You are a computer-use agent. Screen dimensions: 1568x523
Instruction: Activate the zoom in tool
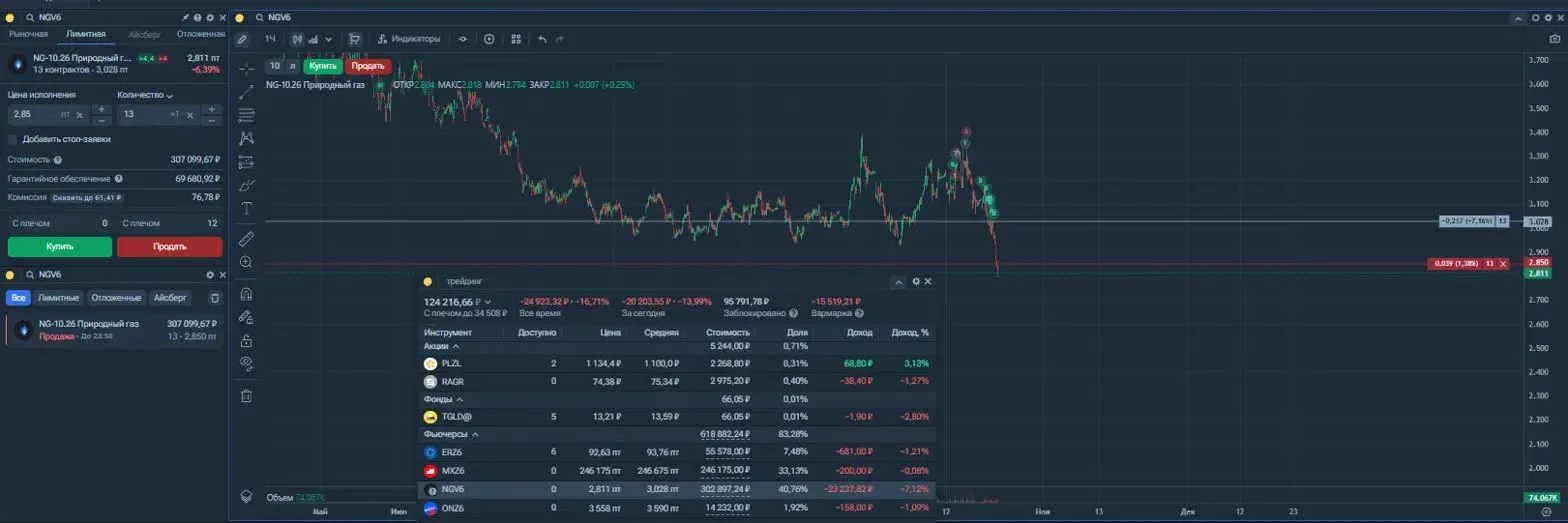[246, 262]
